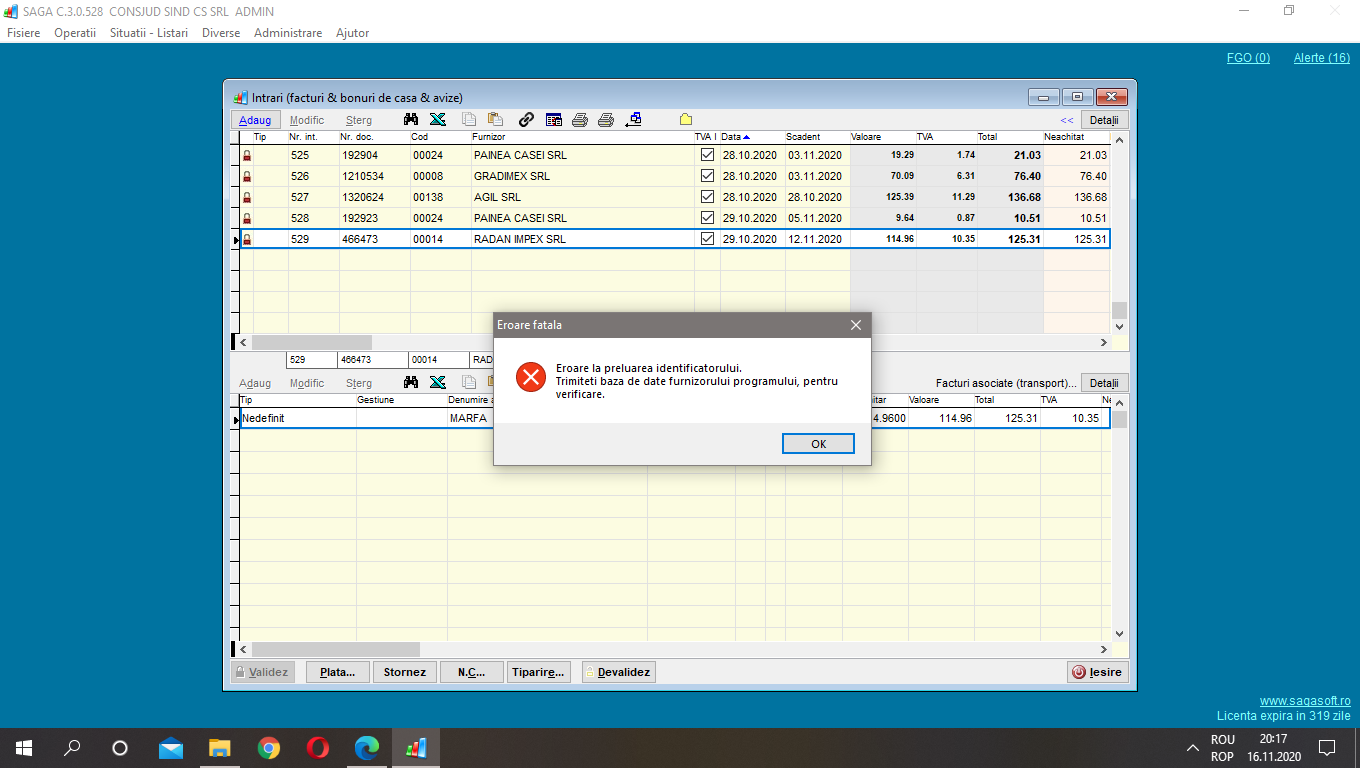Toggle TVA checkbox for row 525
This screenshot has width=1360, height=768.
click(707, 155)
